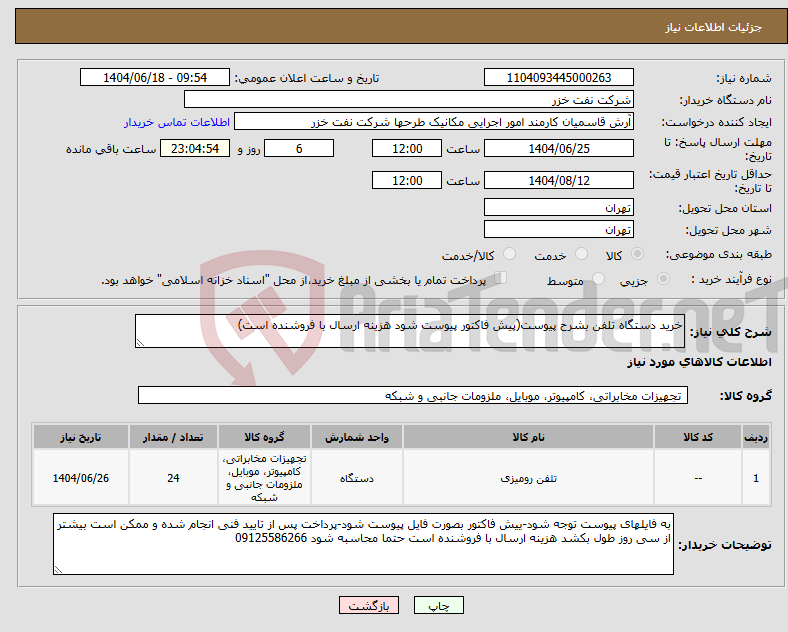Click the ردیف column header
Screen dimensions: 788x632
point(756,437)
